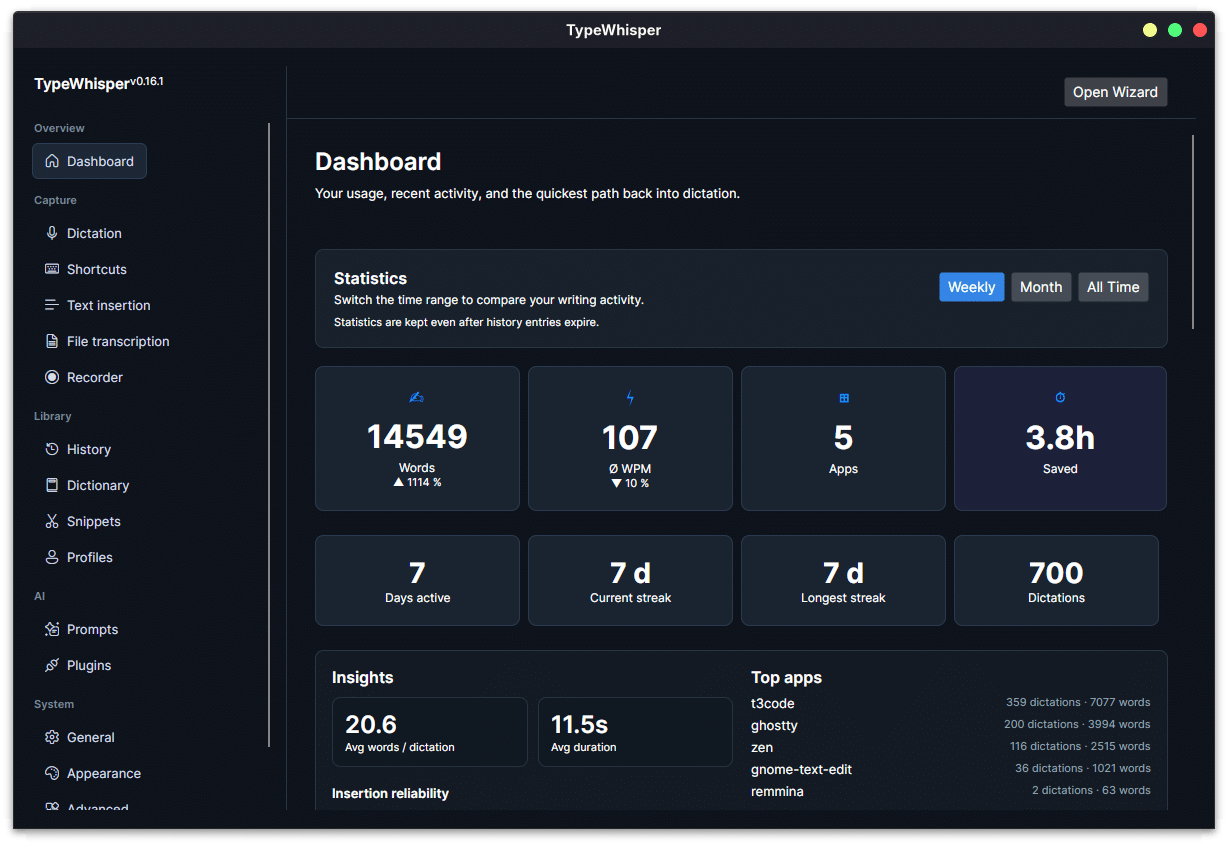Click t3code in Top apps
The height and width of the screenshot is (845, 1228).
pos(773,703)
